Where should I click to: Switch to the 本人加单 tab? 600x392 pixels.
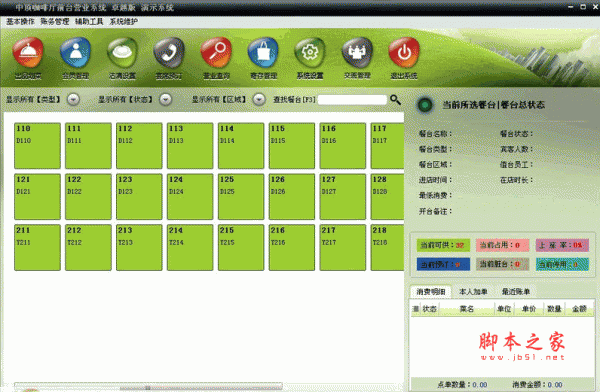click(x=473, y=292)
